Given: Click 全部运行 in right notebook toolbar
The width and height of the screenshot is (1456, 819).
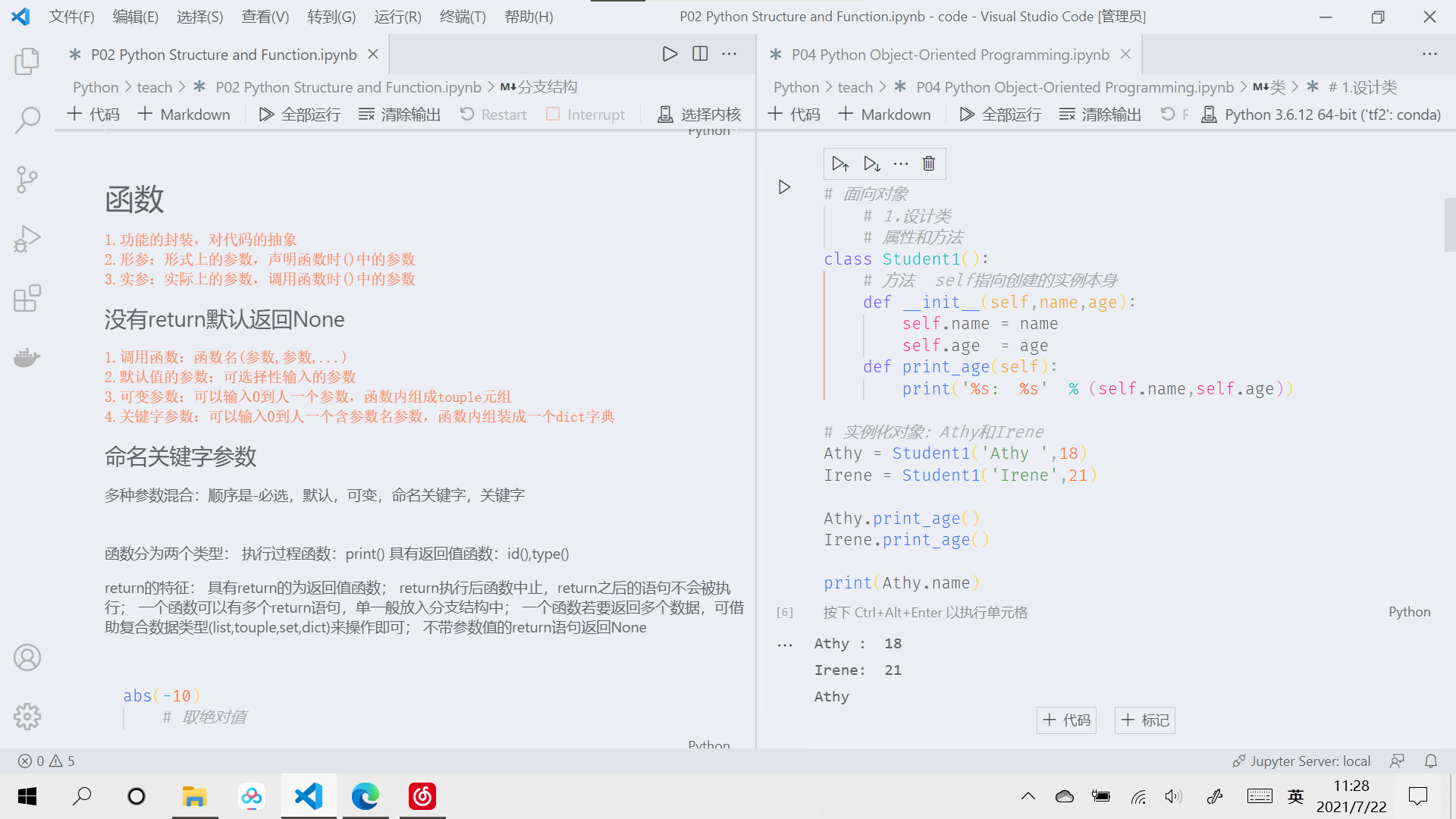Looking at the screenshot, I should [1000, 115].
